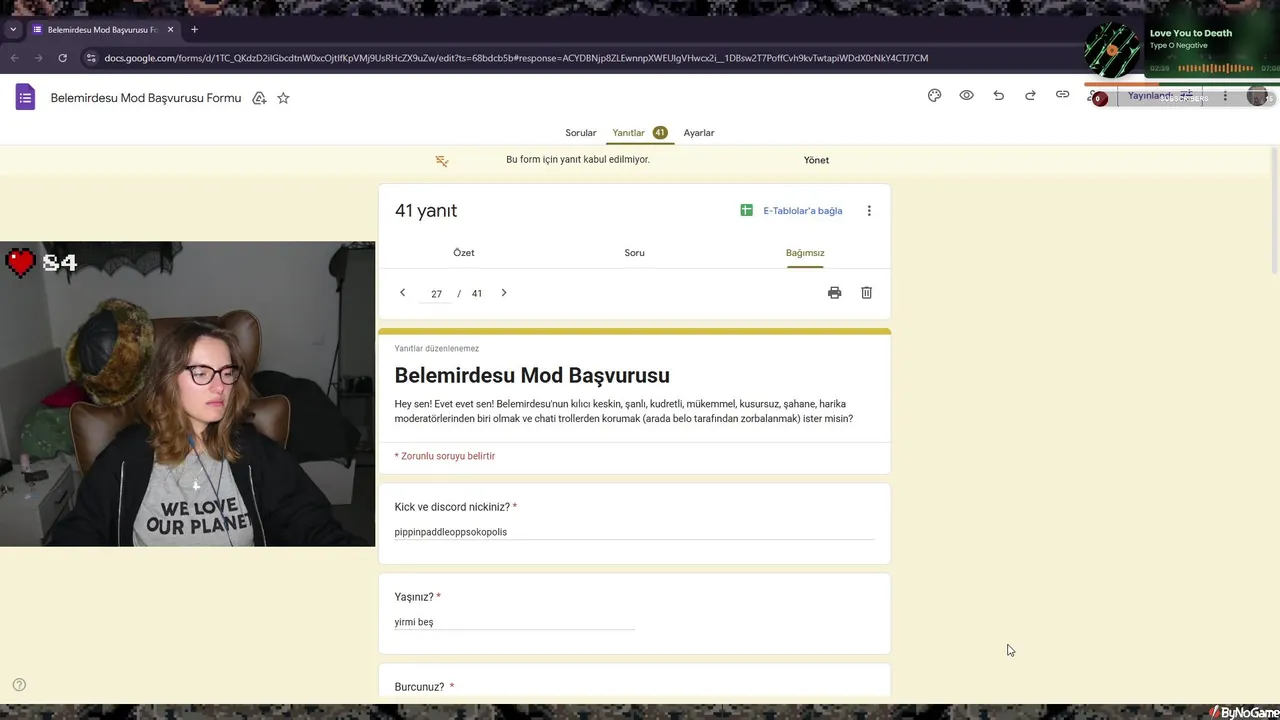Click the move to Drive folder icon

pyautogui.click(x=259, y=98)
